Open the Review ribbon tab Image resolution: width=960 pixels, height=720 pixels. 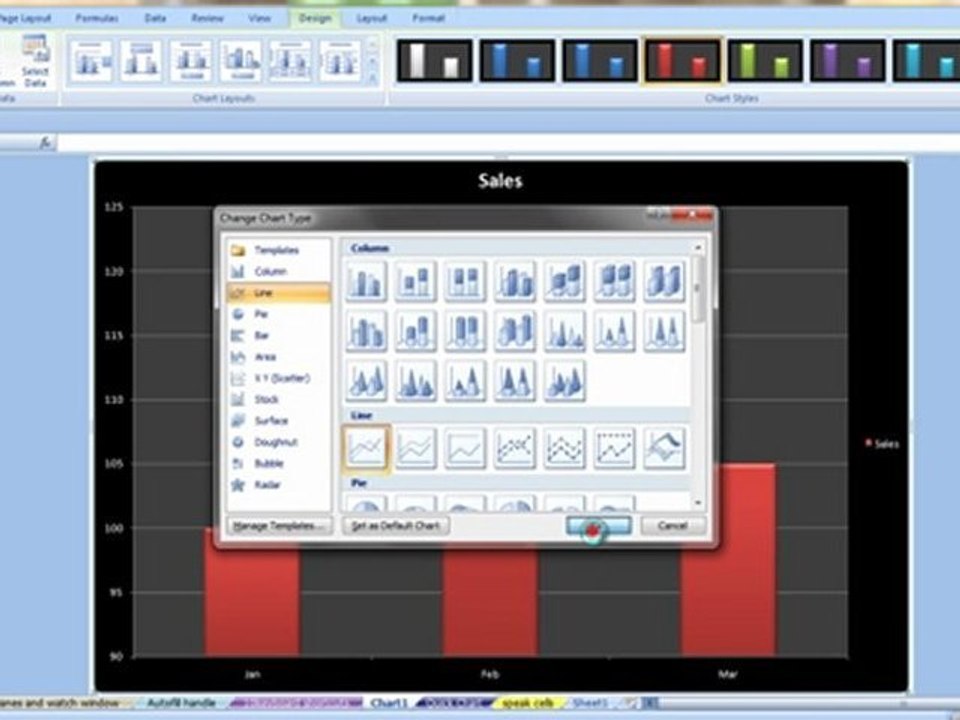tap(208, 18)
